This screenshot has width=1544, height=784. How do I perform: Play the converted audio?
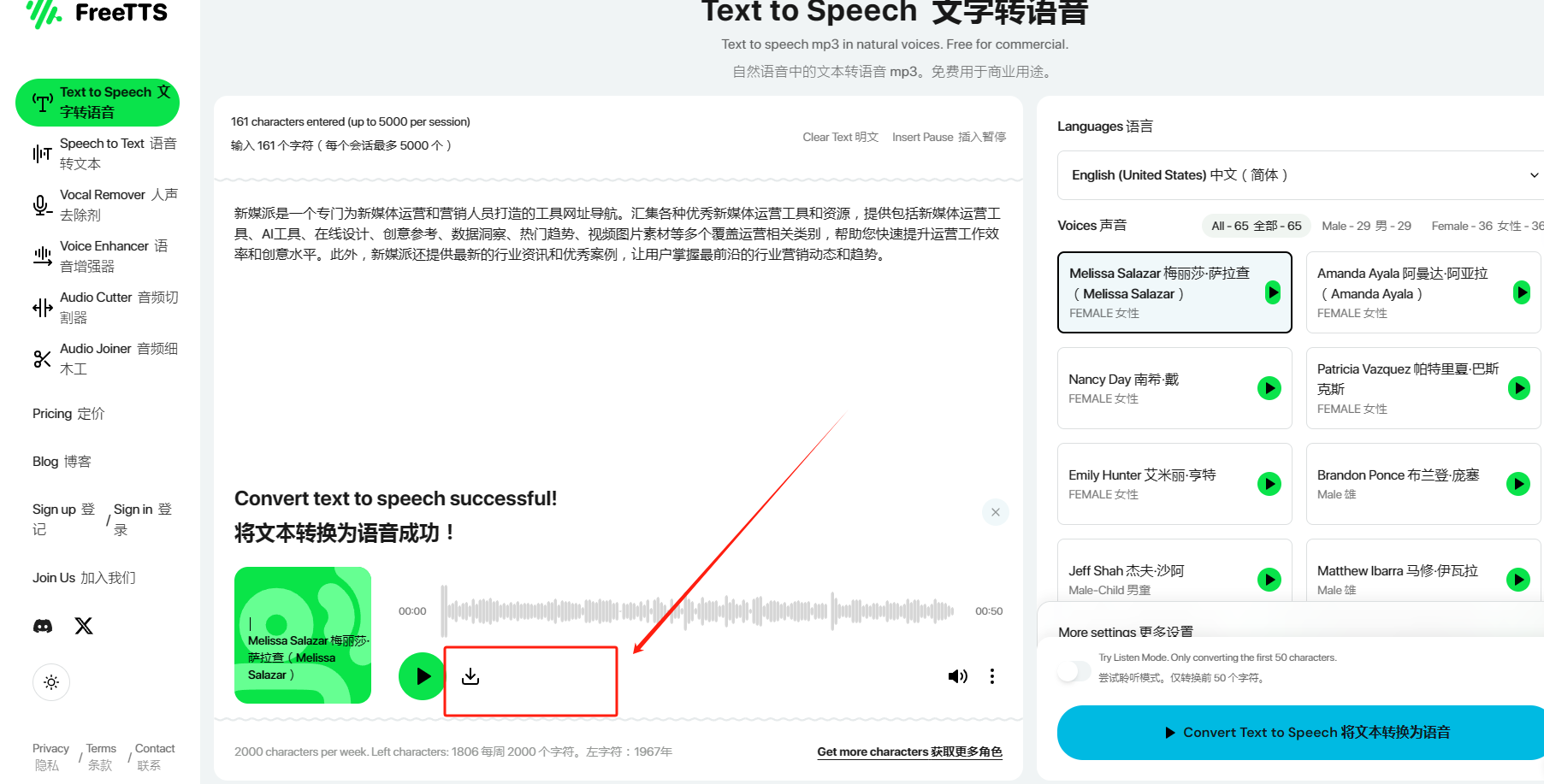pyautogui.click(x=423, y=676)
